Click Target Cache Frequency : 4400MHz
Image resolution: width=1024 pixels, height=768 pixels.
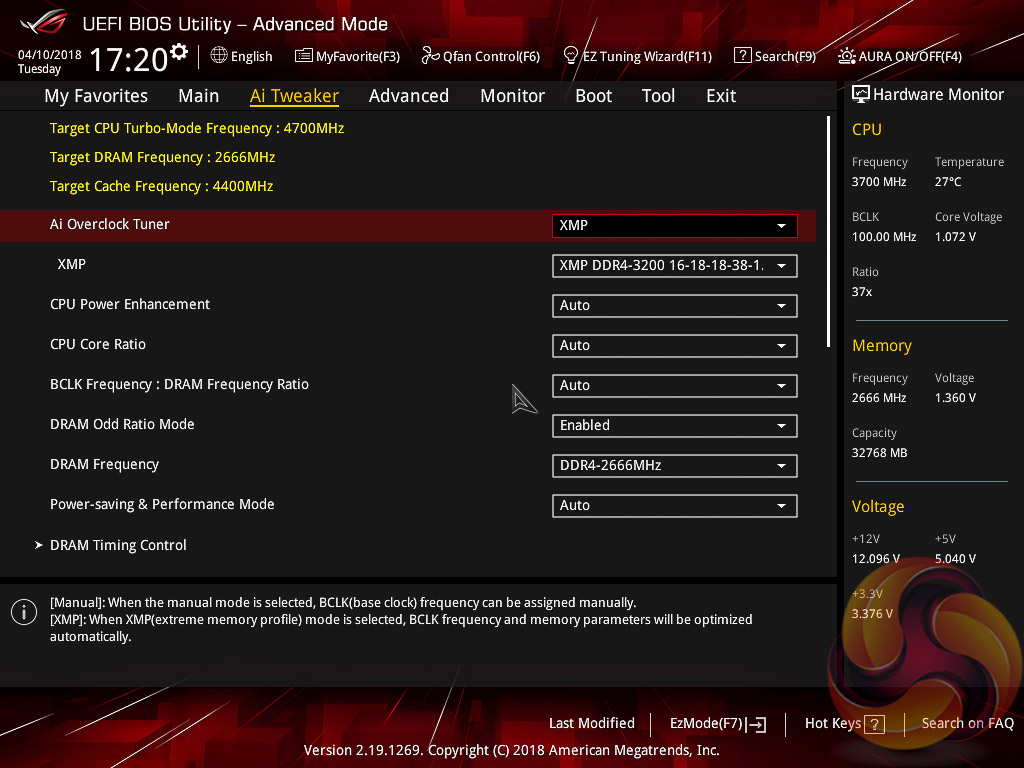tap(161, 186)
